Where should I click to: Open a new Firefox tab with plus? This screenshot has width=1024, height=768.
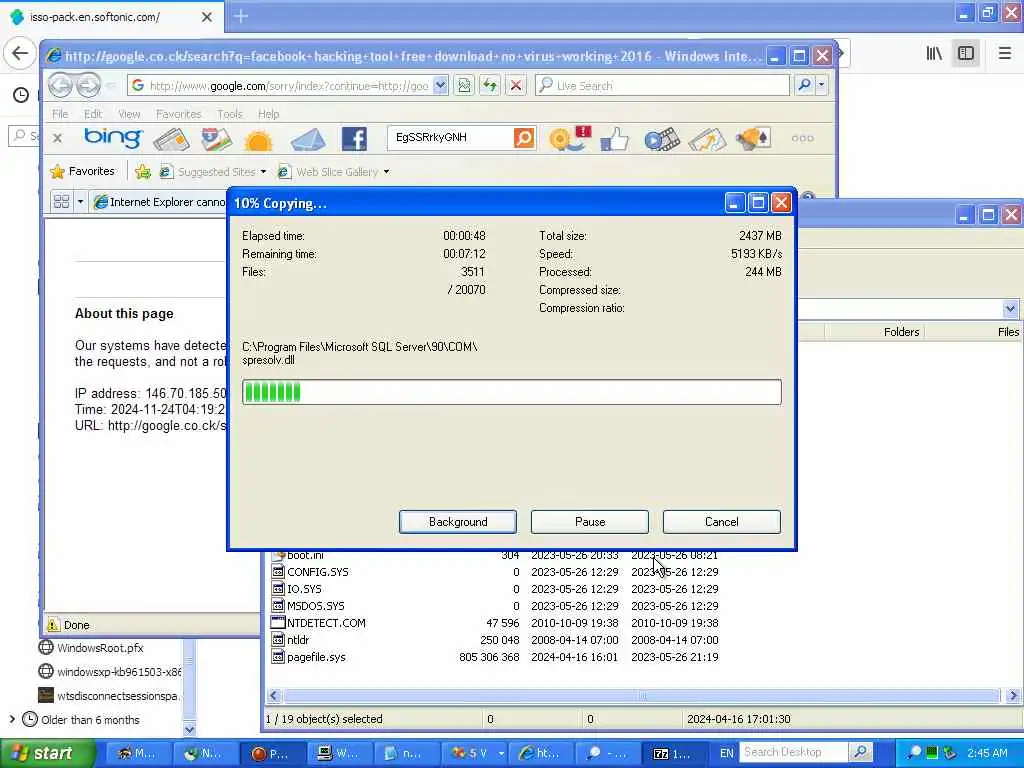point(240,16)
